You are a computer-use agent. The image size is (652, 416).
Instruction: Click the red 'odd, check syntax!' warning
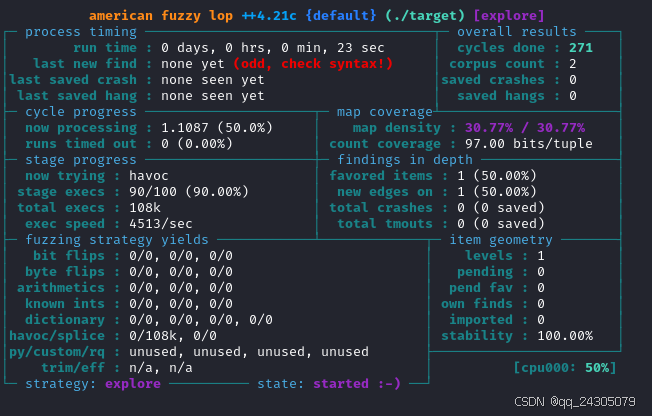[313, 64]
